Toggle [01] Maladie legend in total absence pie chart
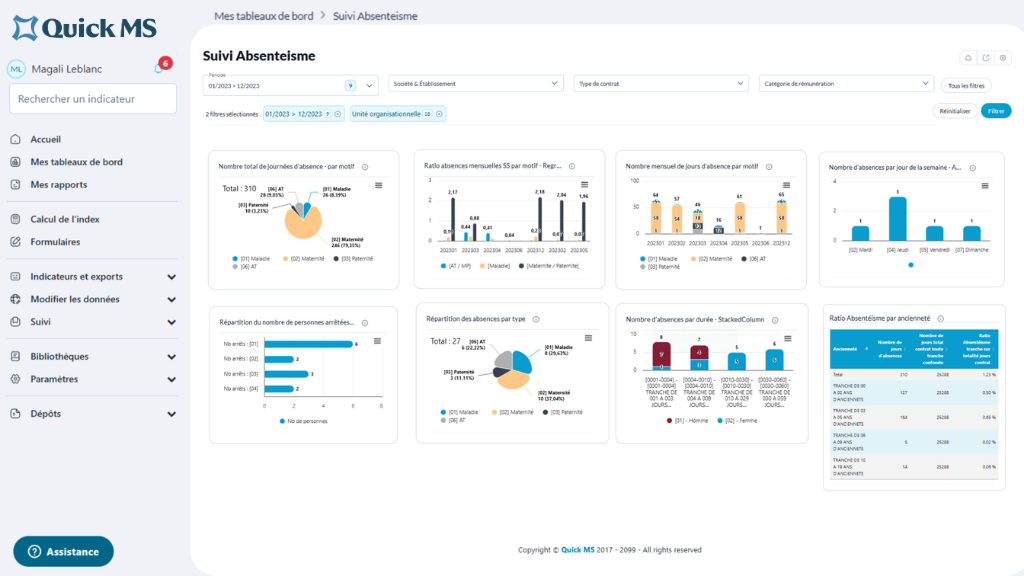This screenshot has height=576, width=1024. [251, 259]
